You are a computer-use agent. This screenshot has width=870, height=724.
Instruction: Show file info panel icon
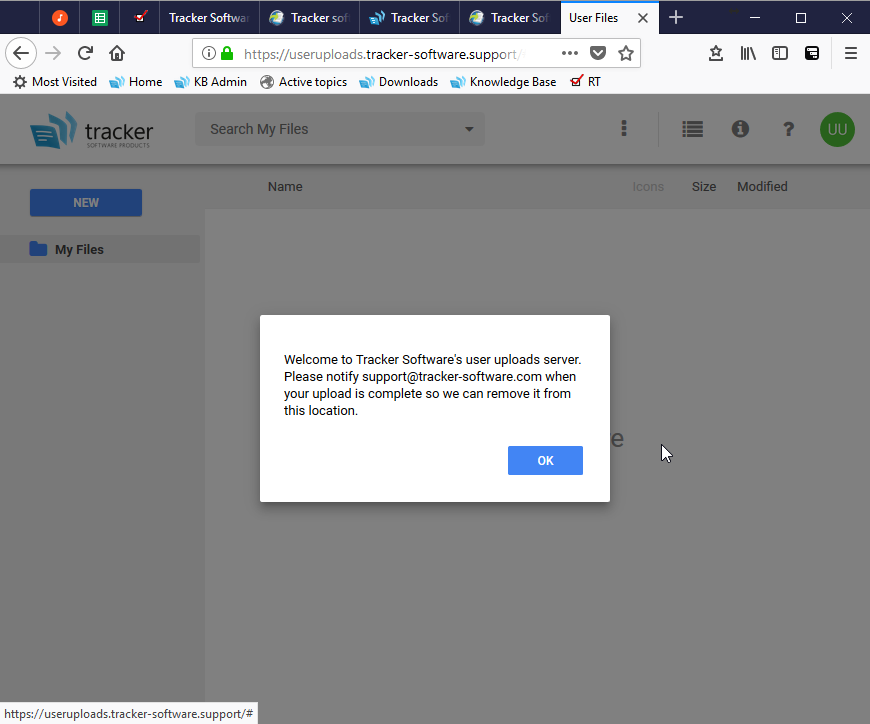pyautogui.click(x=740, y=129)
